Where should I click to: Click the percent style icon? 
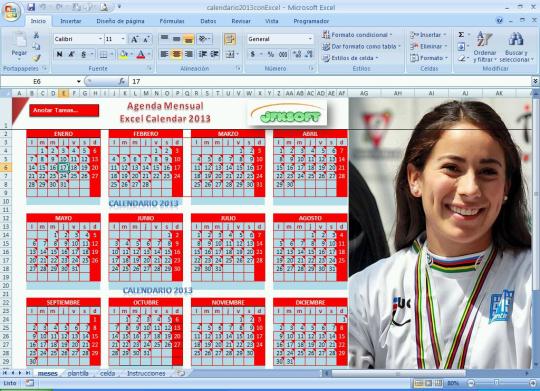click(271, 54)
